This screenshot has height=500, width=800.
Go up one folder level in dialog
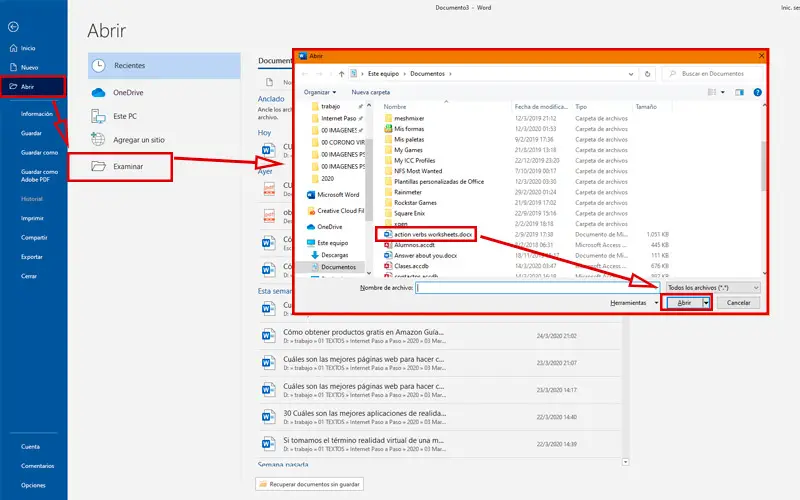point(341,74)
